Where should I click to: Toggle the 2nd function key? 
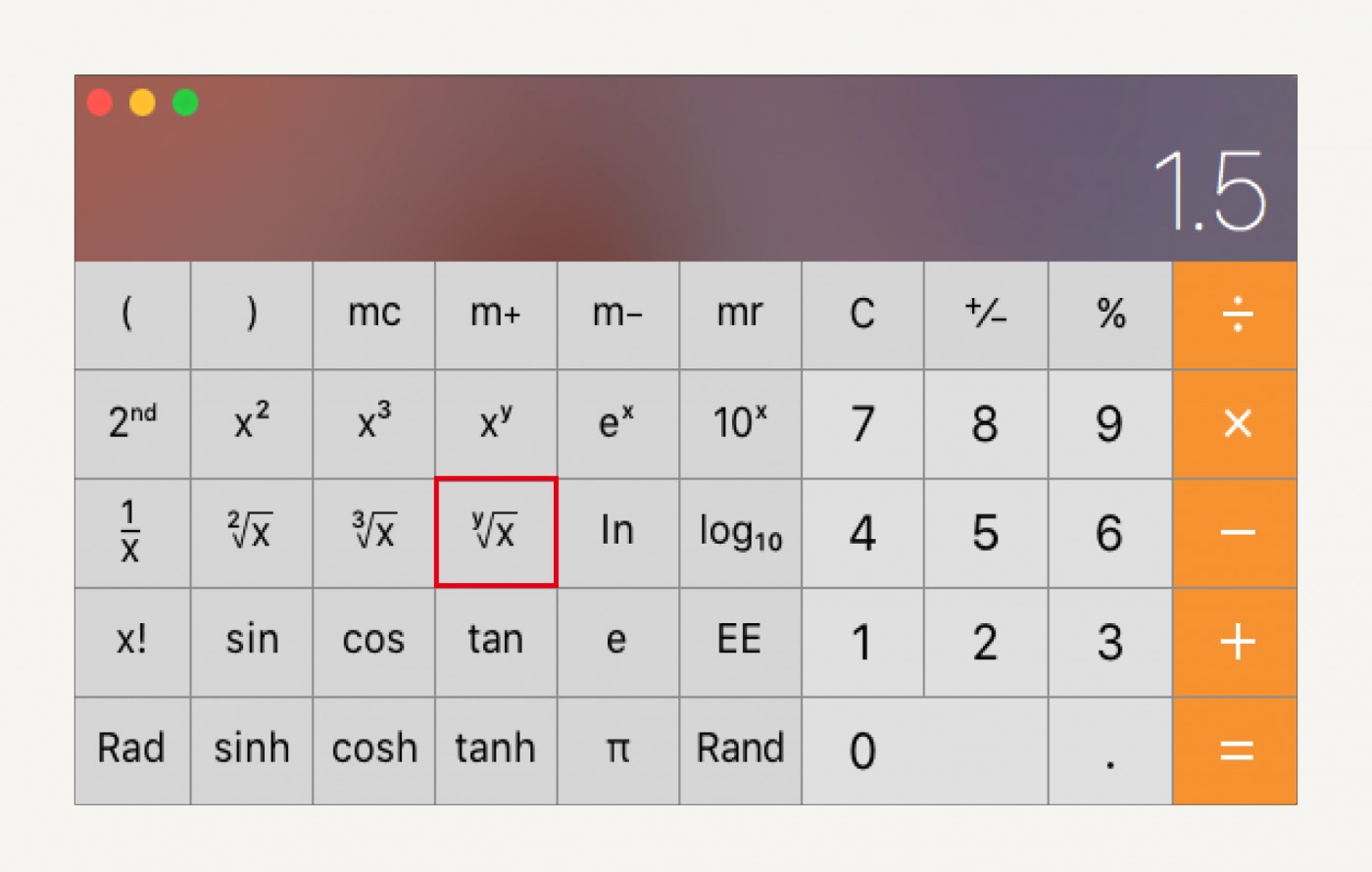(132, 424)
